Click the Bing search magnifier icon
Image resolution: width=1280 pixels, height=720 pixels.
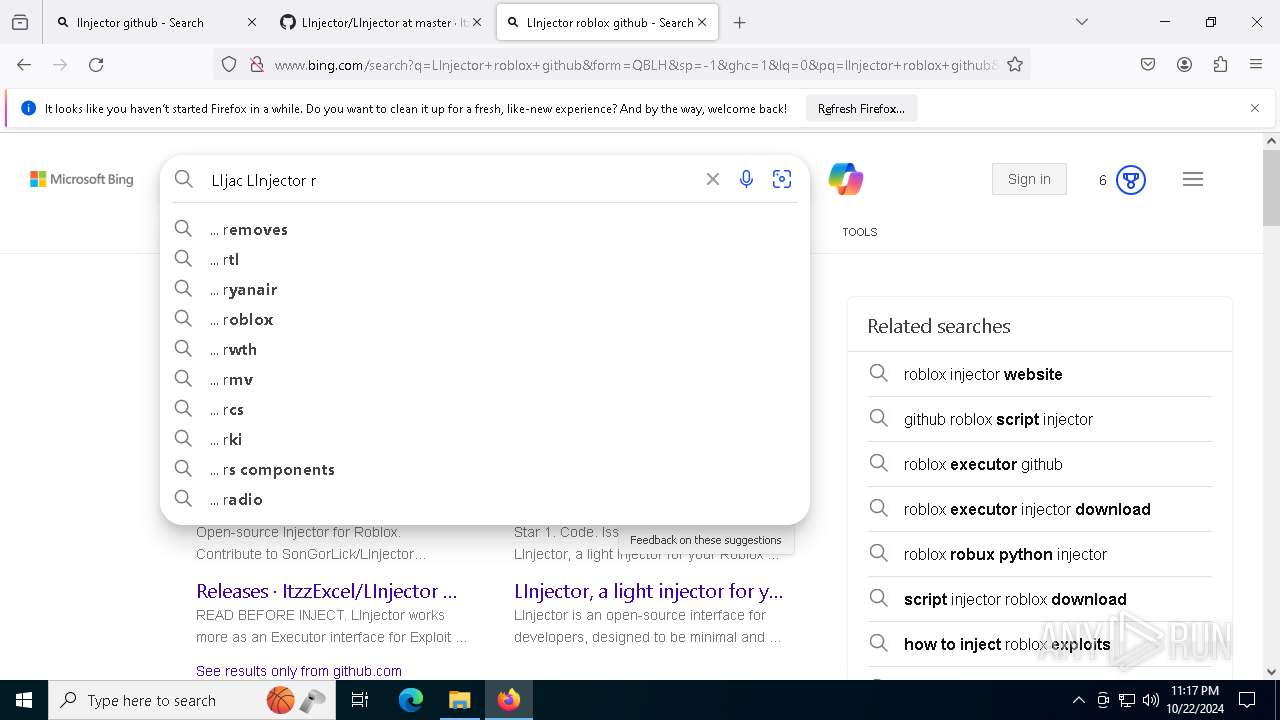[x=184, y=179]
